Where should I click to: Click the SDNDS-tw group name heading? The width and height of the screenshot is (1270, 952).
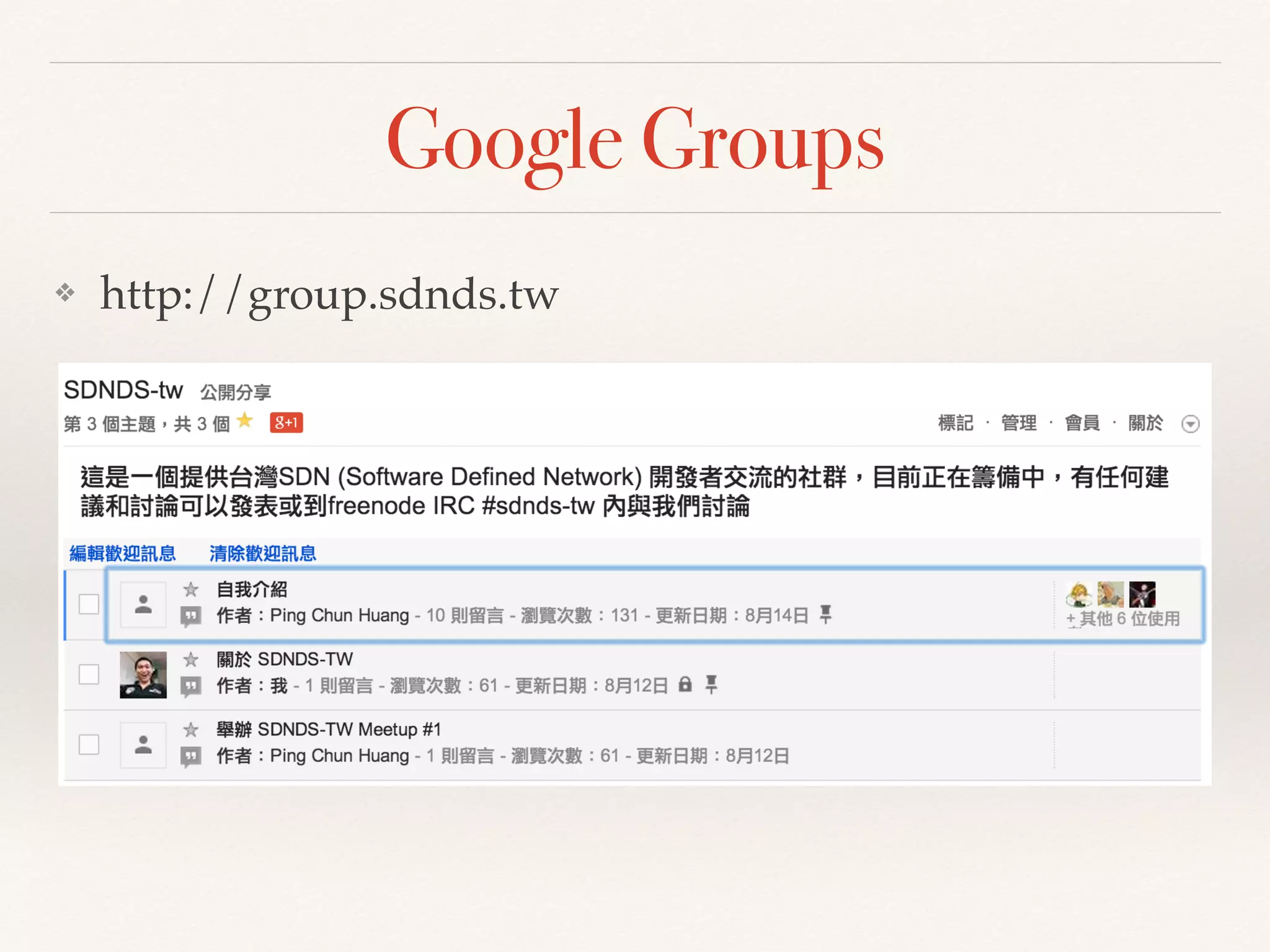(x=123, y=390)
